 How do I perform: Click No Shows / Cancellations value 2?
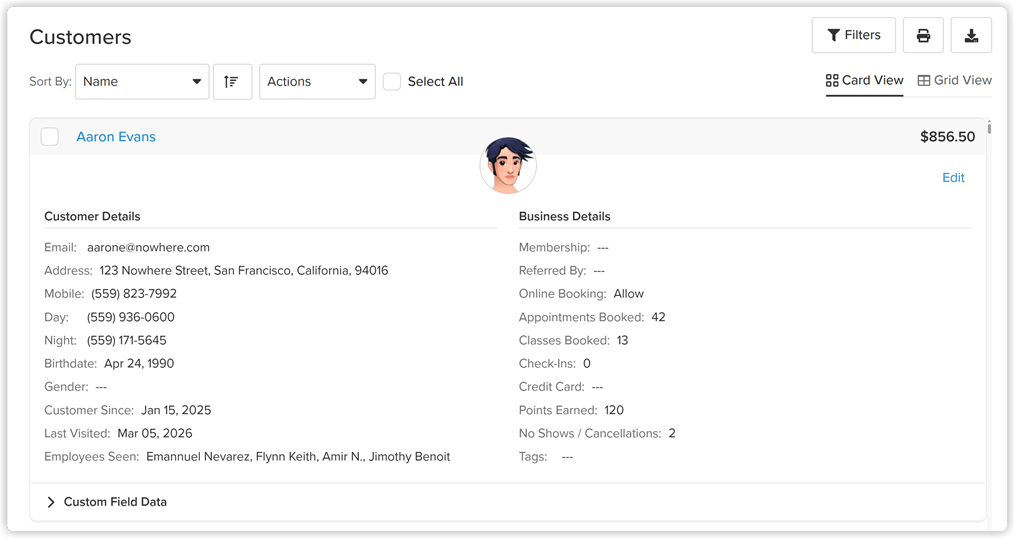point(672,434)
